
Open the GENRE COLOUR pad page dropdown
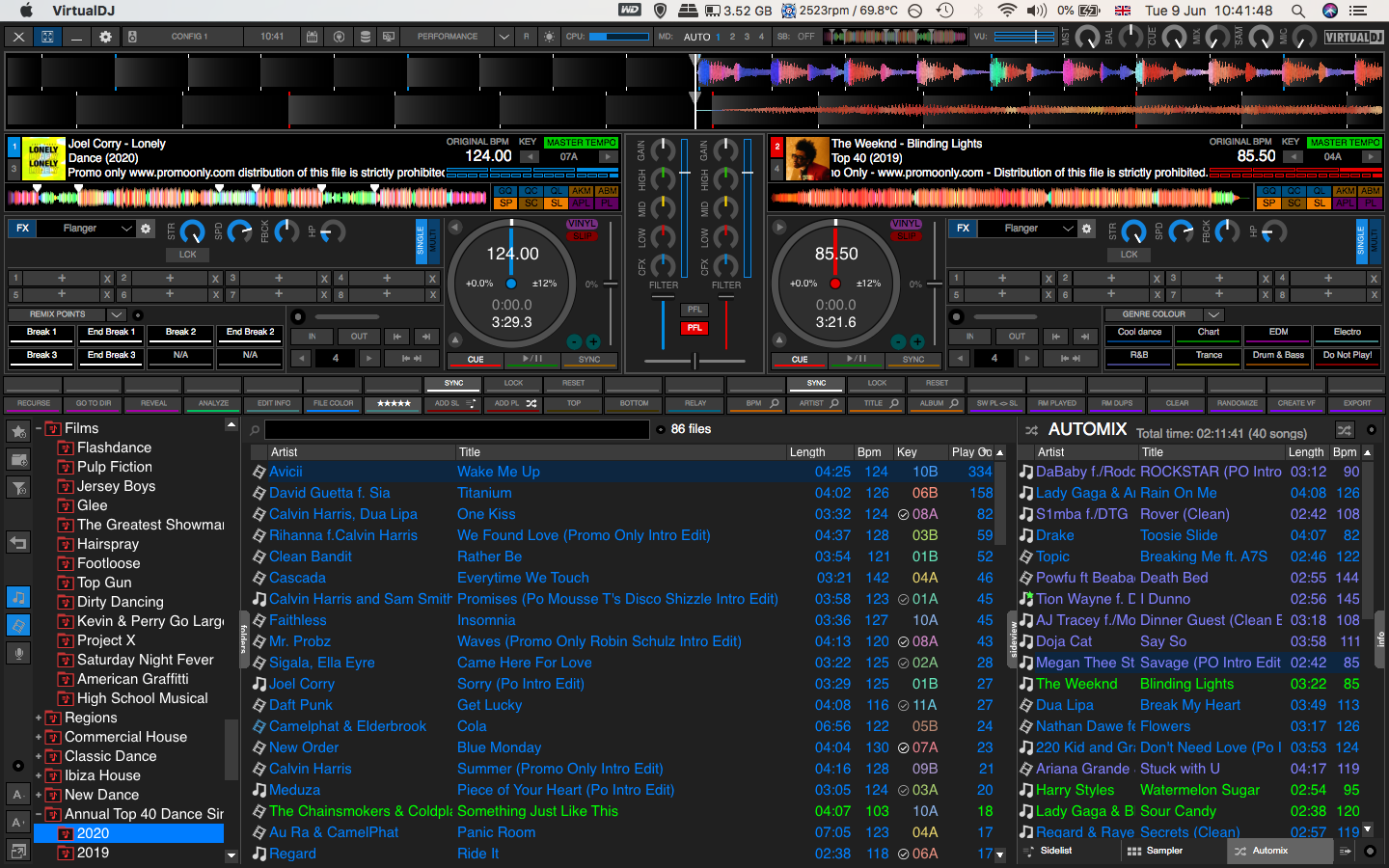tap(1213, 314)
